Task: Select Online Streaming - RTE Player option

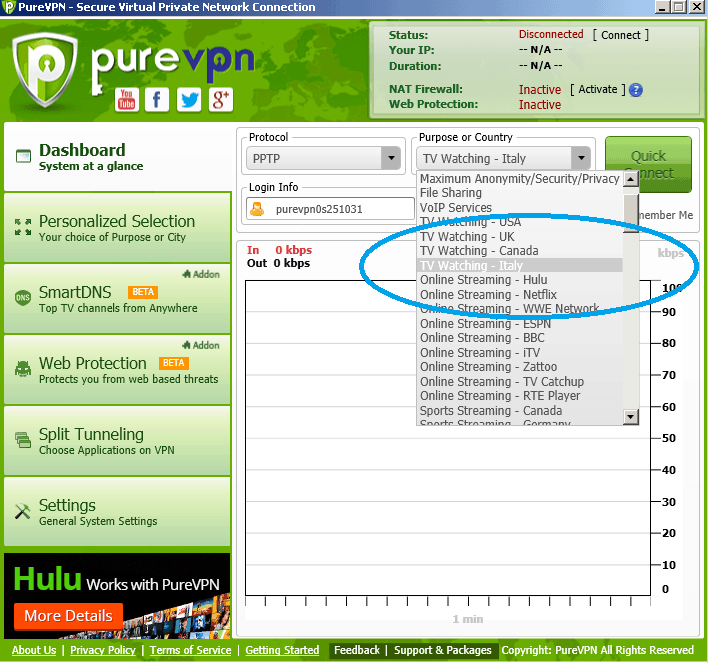Action: tap(520, 396)
